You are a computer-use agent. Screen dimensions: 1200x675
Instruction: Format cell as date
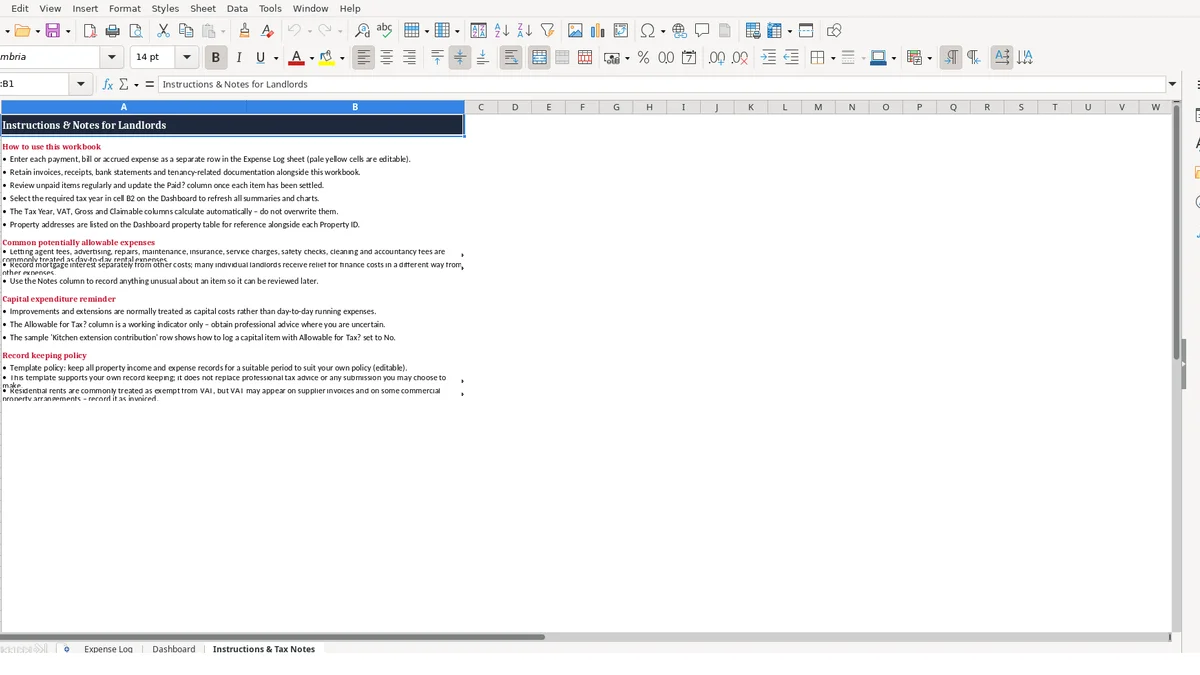689,58
